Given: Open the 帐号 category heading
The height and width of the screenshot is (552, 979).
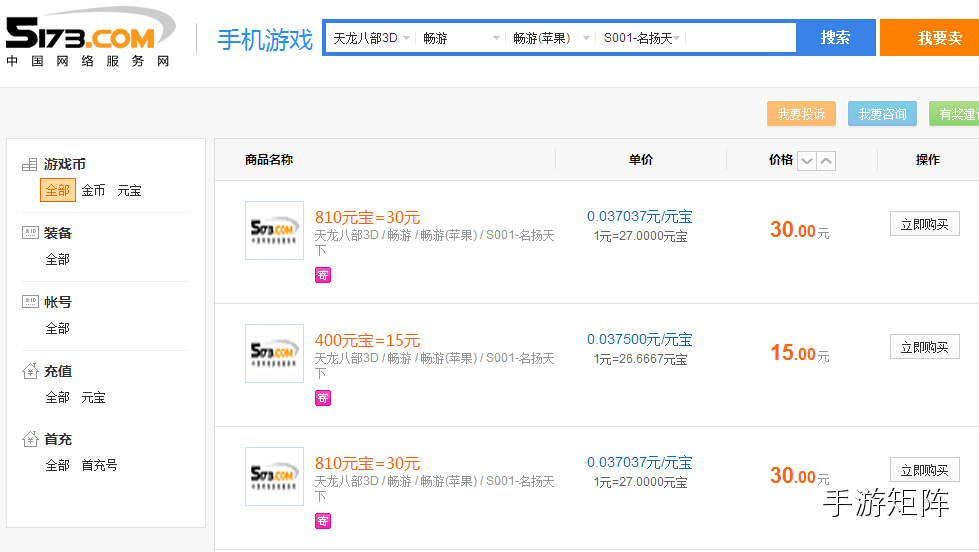Looking at the screenshot, I should [x=58, y=302].
